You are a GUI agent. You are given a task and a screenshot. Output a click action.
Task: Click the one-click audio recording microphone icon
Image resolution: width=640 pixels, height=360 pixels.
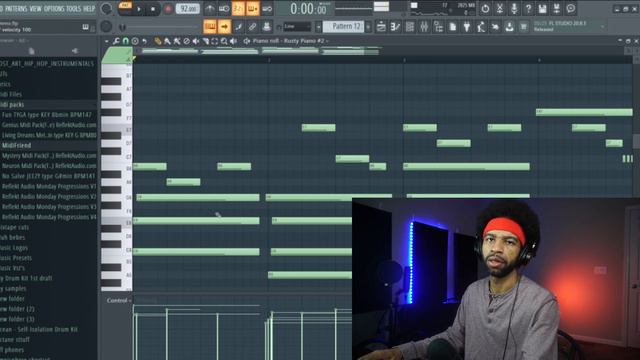pos(514,8)
